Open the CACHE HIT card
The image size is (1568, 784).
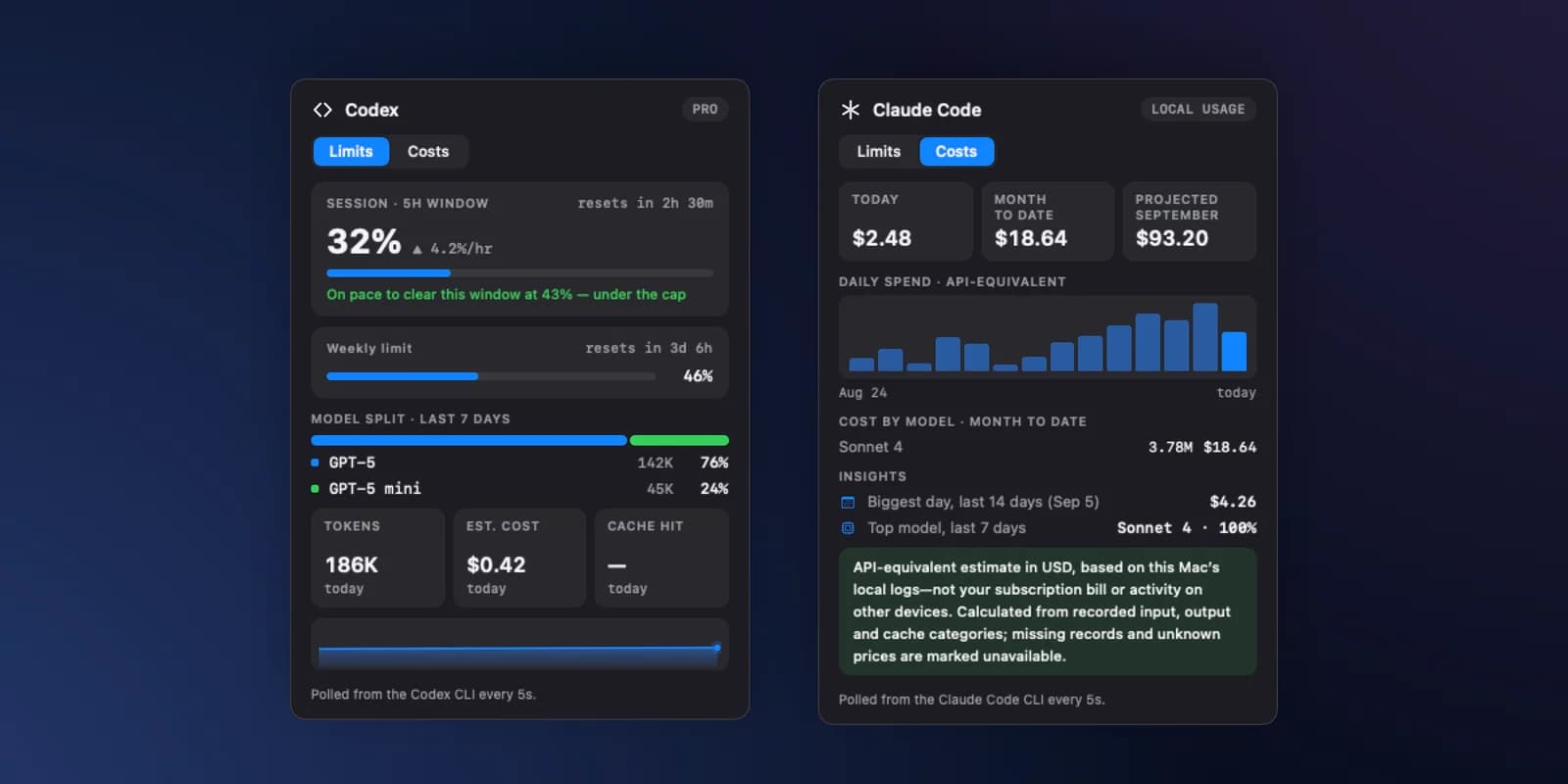[661, 558]
